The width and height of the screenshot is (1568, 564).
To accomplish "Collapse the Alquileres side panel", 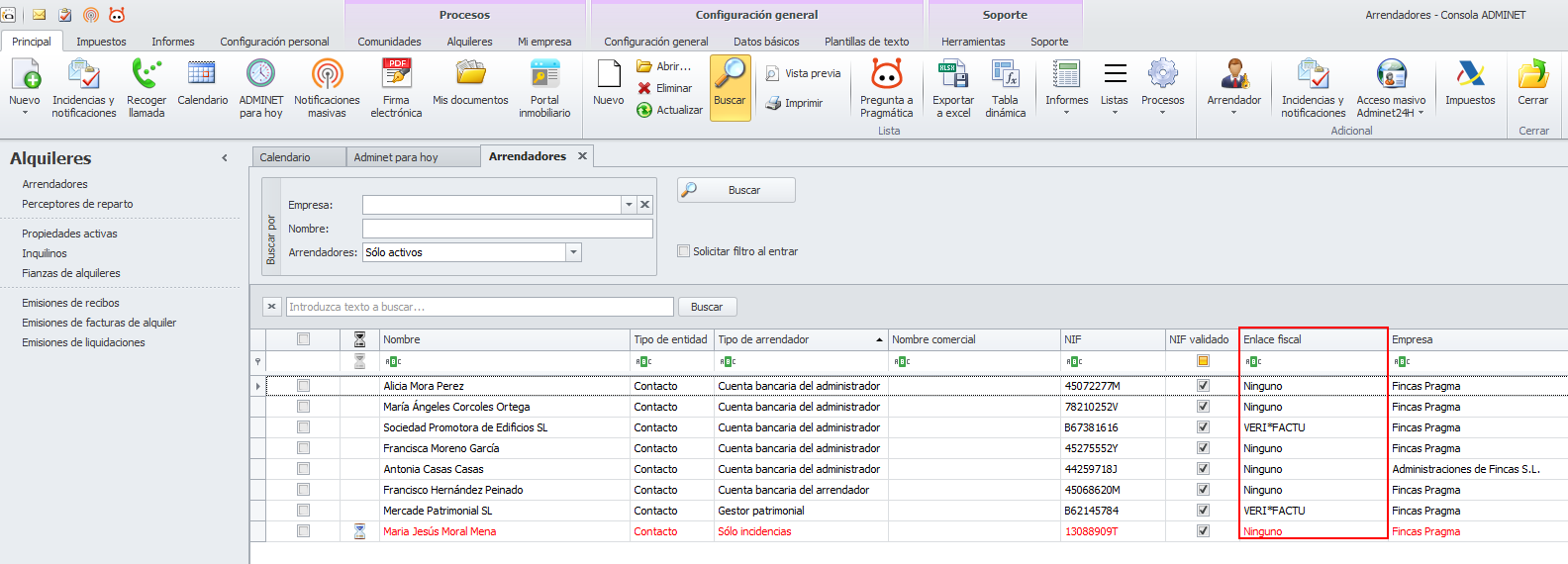I will [x=225, y=158].
